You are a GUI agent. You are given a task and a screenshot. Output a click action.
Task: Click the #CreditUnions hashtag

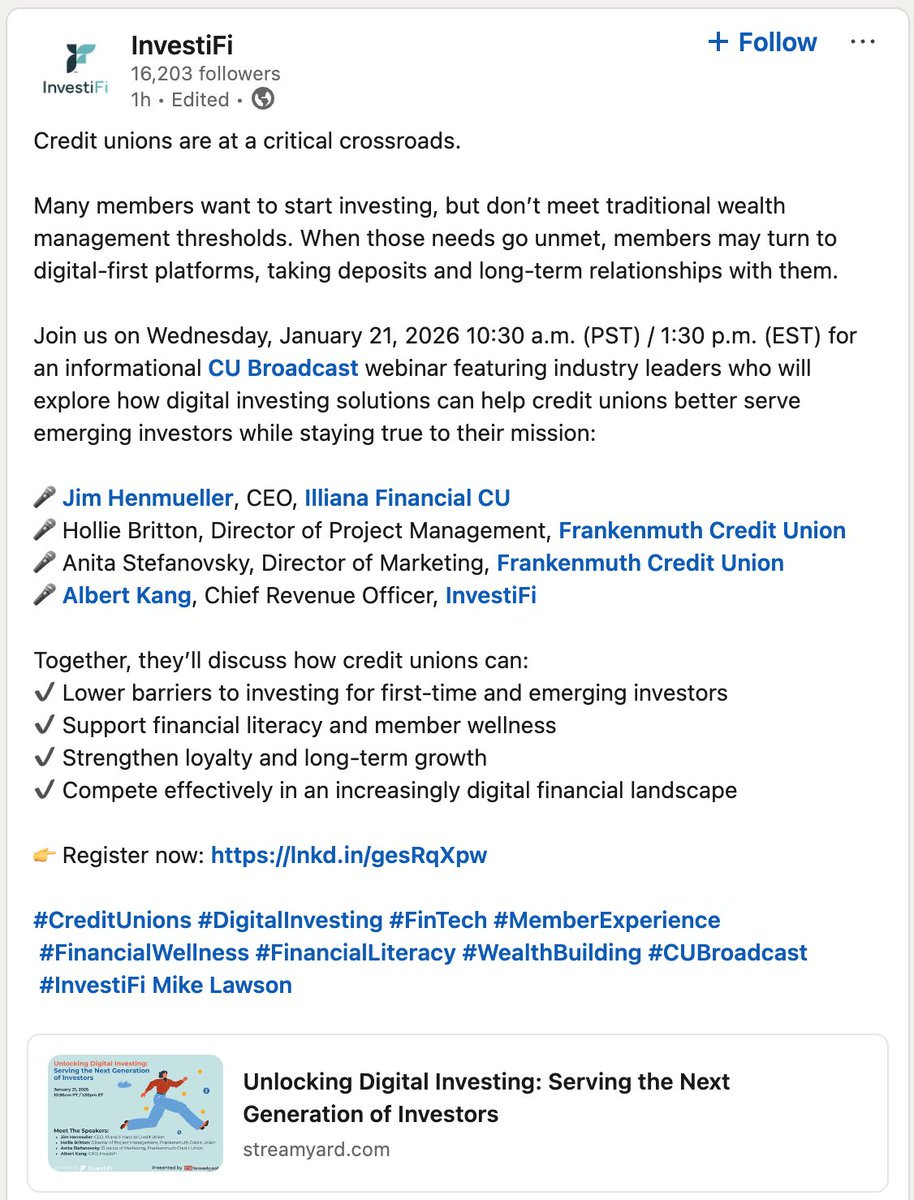[x=112, y=920]
